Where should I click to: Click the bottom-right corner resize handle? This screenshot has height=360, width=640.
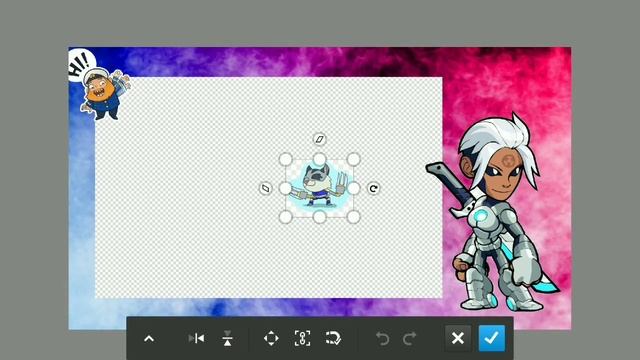tap(353, 217)
